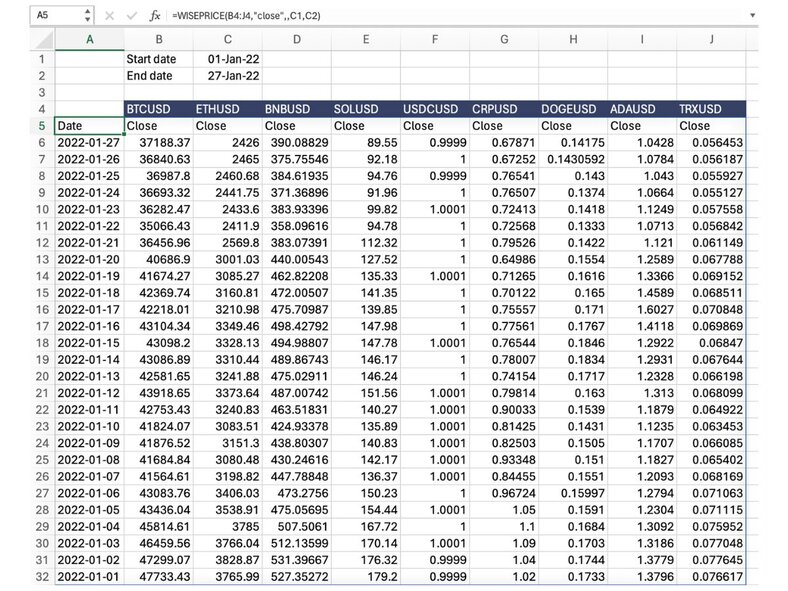This screenshot has height=591, width=788.
Task: Click the Cancel (X) icon in formula bar
Action: tap(109, 16)
